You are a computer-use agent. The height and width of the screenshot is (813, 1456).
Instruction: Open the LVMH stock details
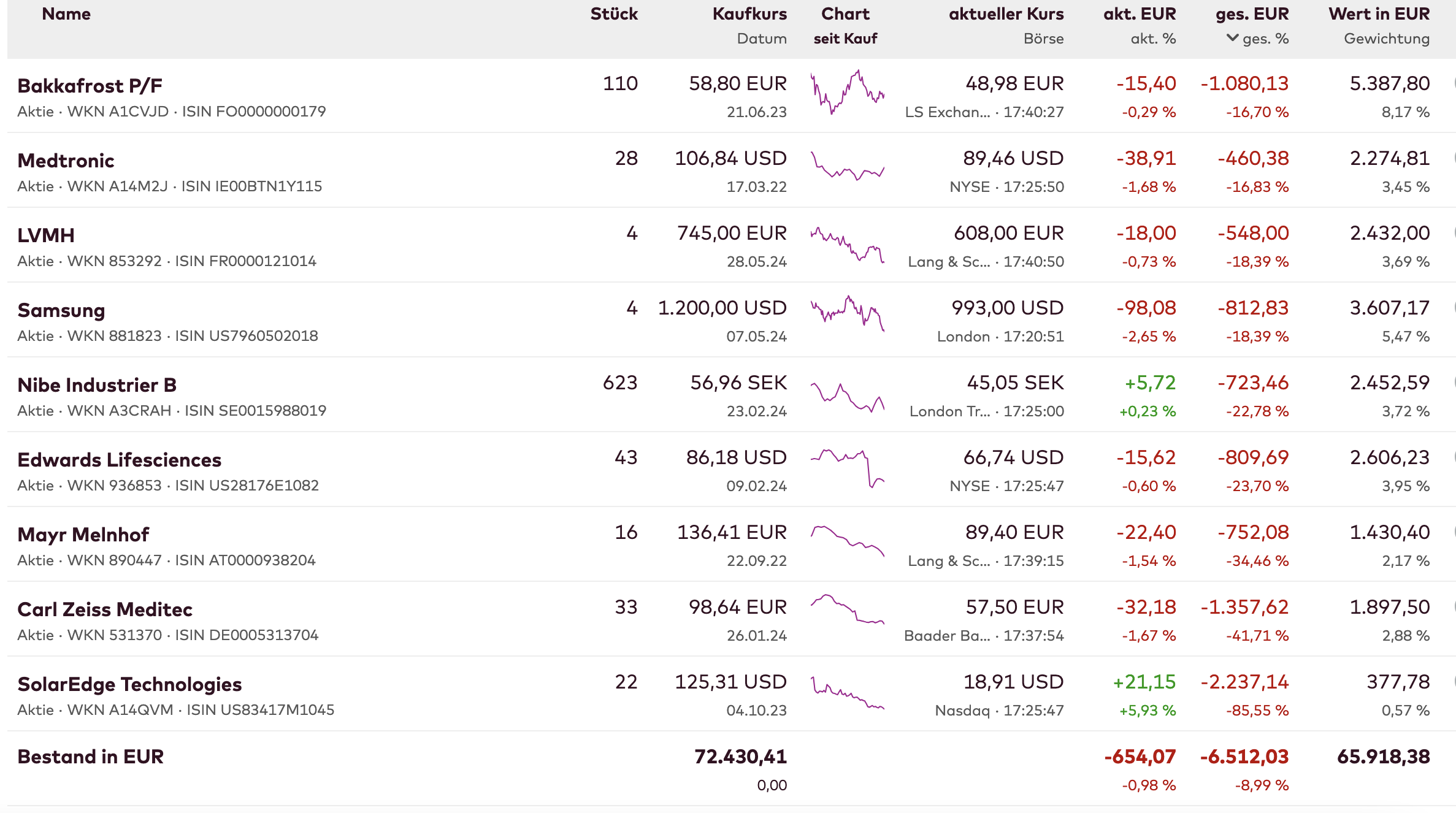(x=46, y=235)
